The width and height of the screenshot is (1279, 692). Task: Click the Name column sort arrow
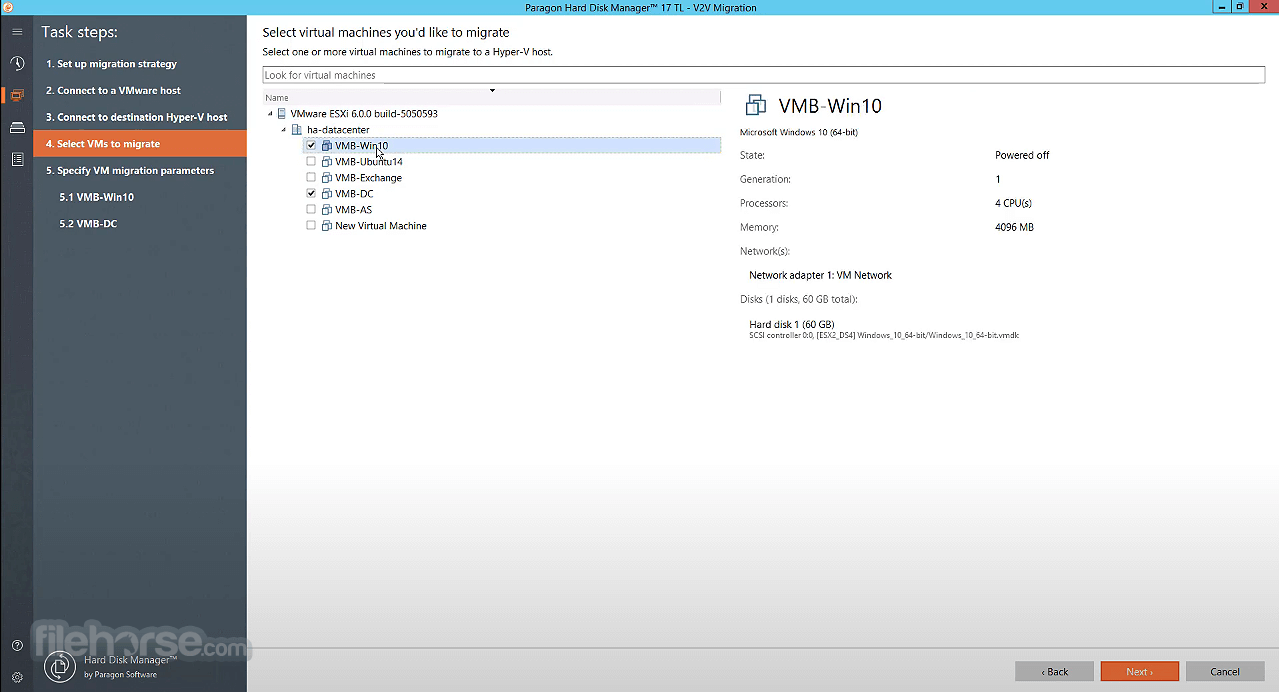tap(492, 91)
